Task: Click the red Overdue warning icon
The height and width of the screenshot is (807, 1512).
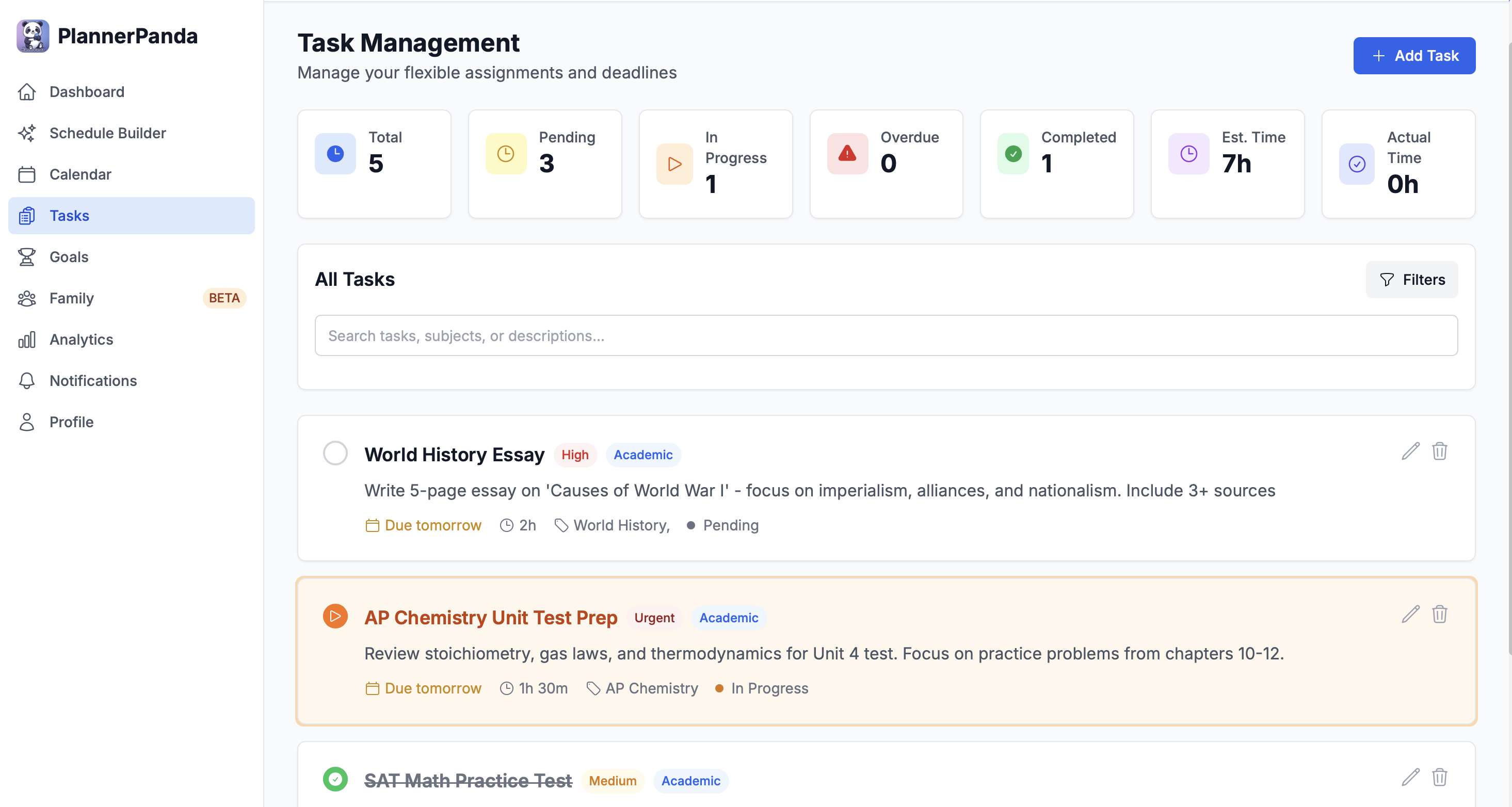Action: 847,154
